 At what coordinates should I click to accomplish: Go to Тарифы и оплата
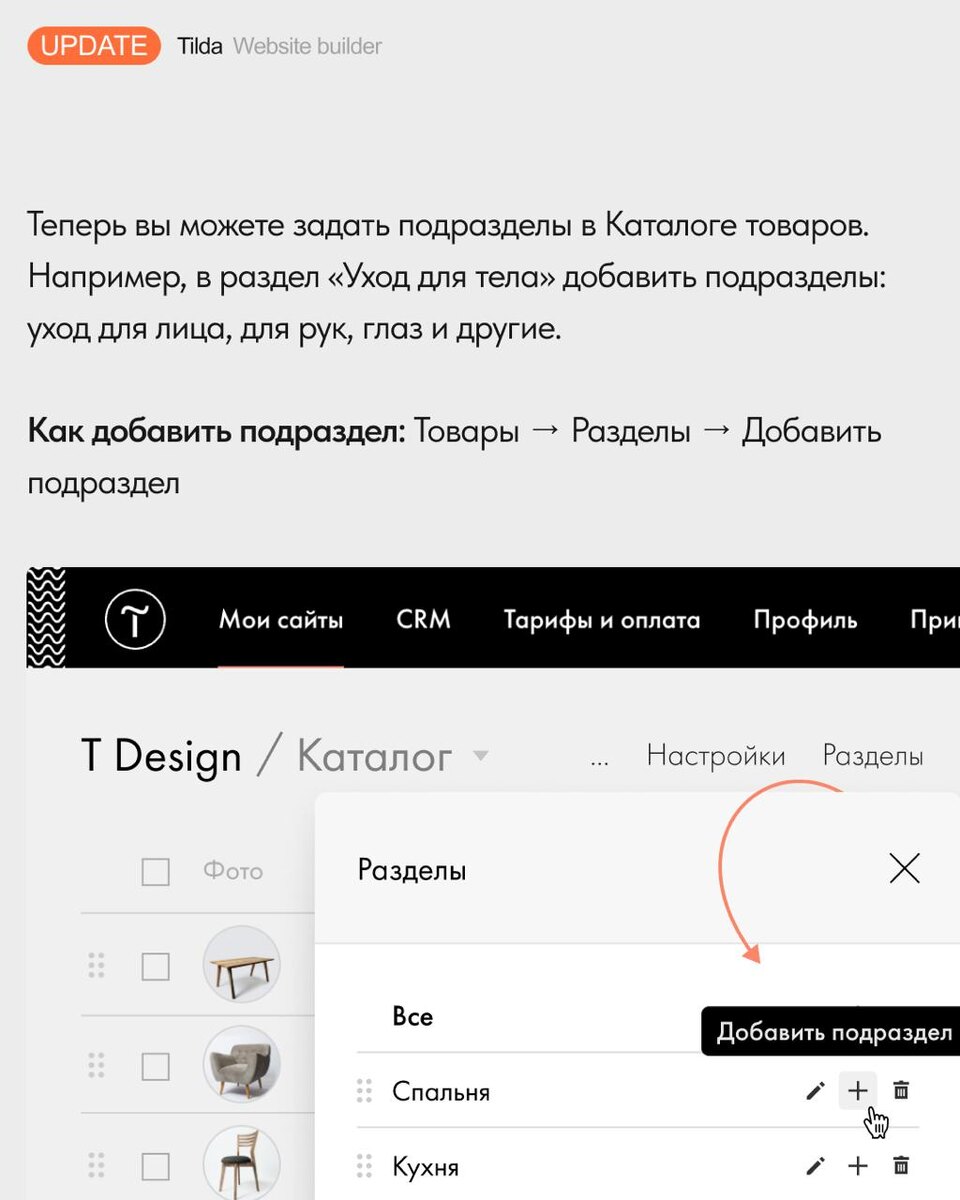coord(602,620)
